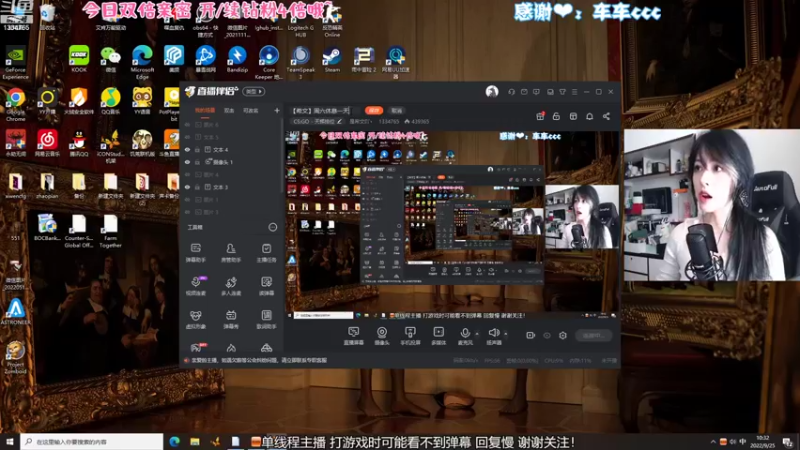Open the 多人连麦 tool

(231, 286)
